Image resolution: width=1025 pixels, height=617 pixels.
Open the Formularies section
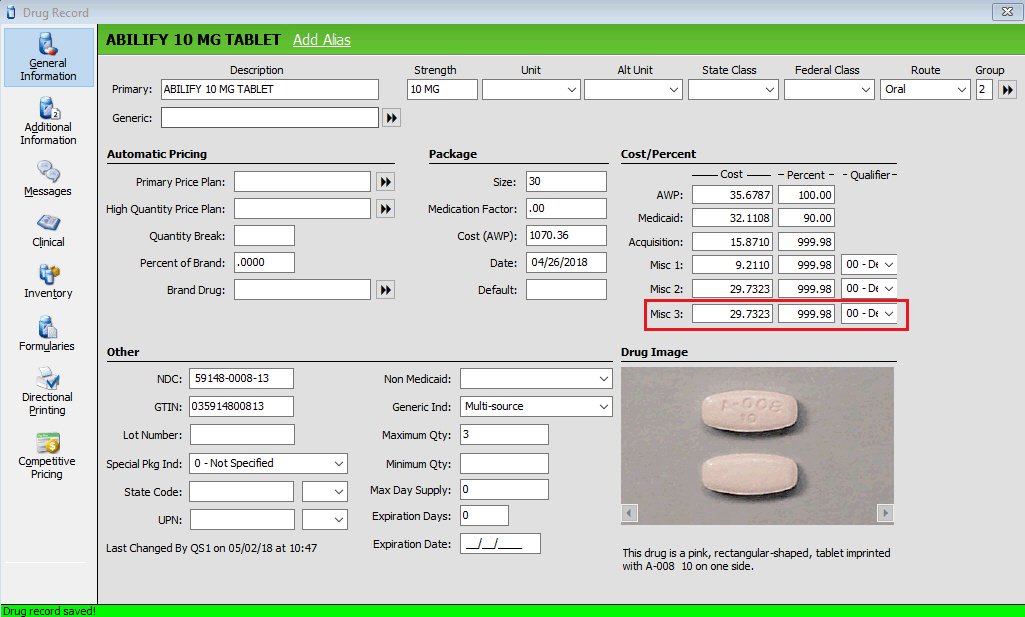point(48,333)
